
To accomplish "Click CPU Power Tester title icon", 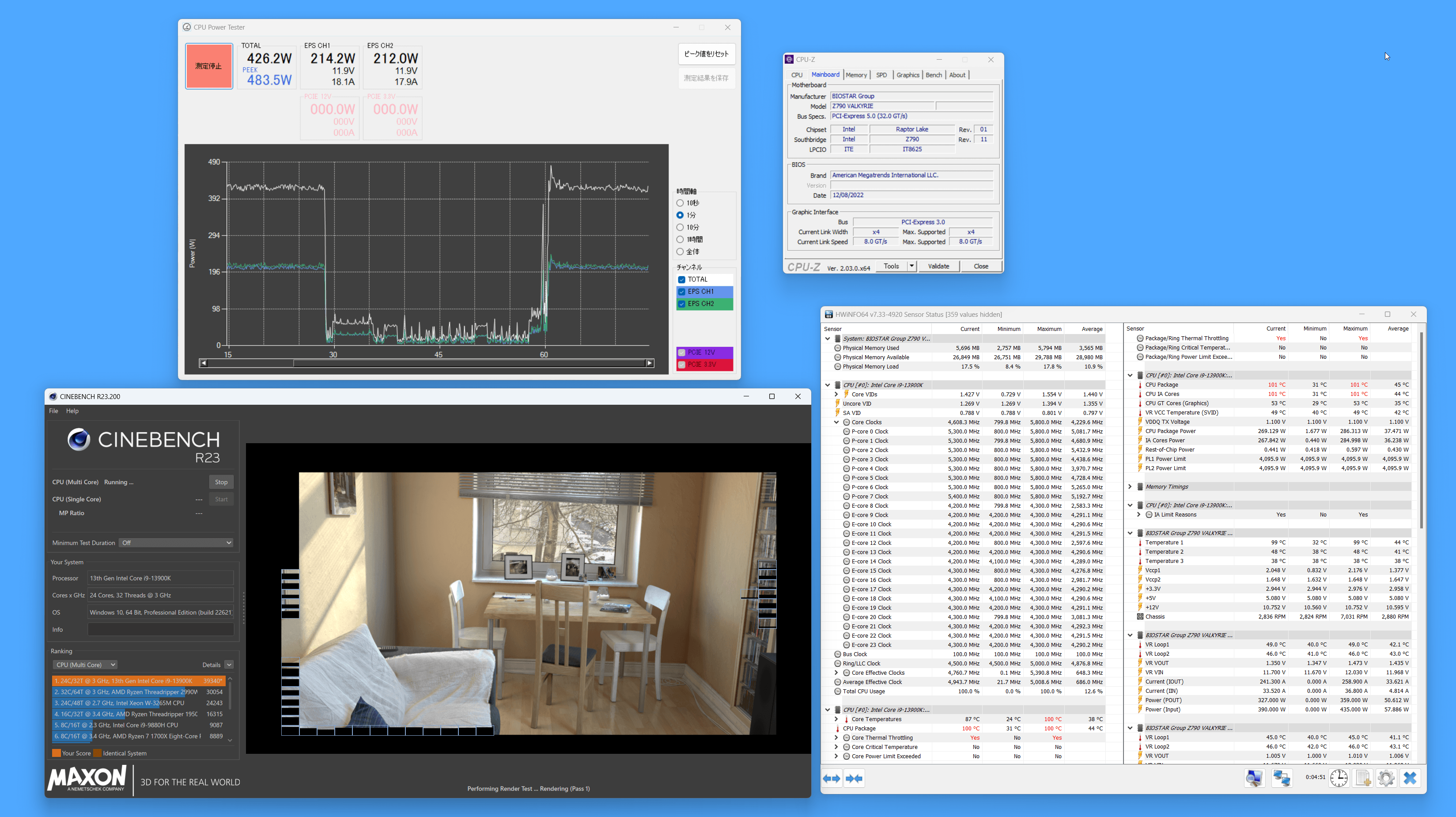I will tap(186, 27).
